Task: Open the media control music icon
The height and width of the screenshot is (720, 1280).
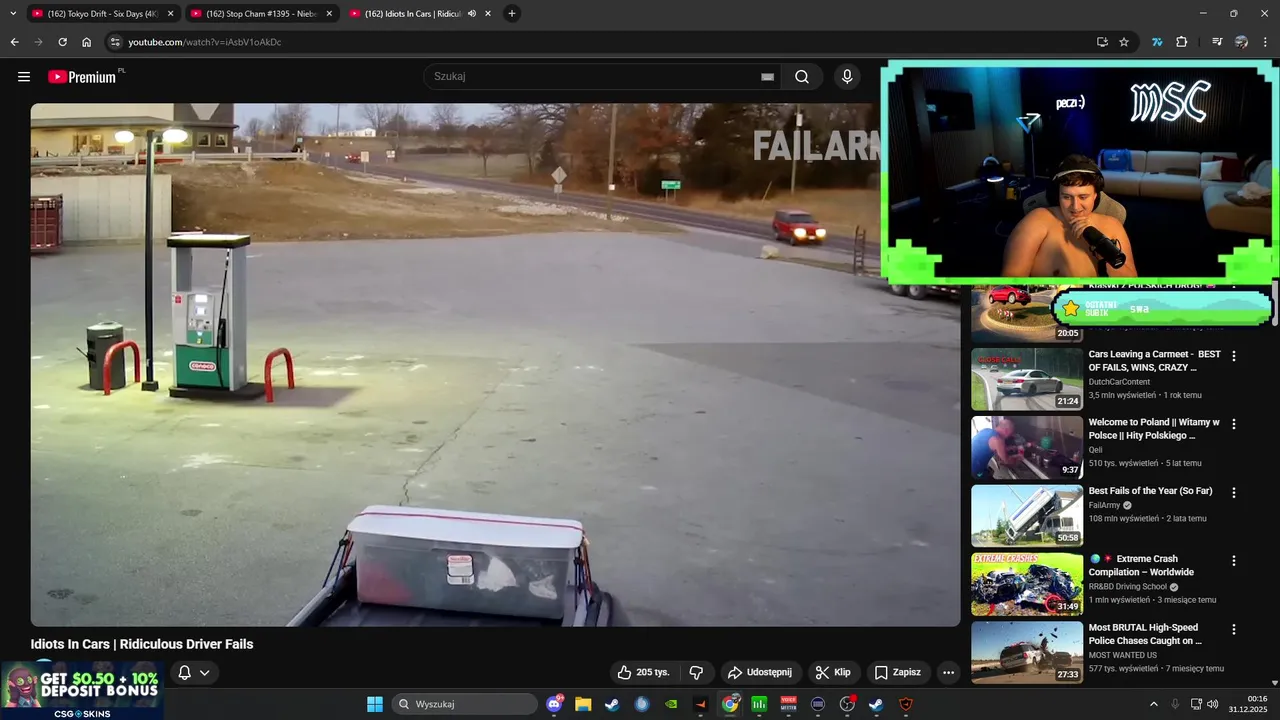Action: 1217,42
